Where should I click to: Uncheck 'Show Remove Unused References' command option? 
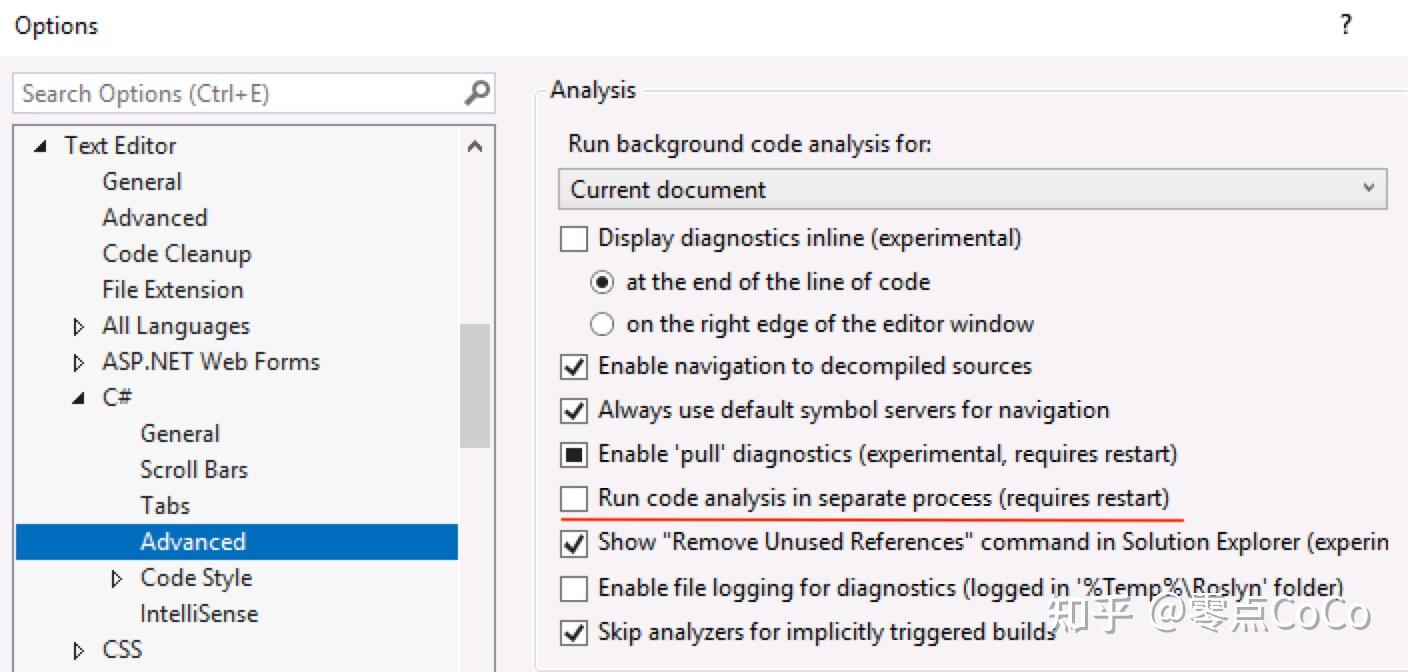coord(573,541)
